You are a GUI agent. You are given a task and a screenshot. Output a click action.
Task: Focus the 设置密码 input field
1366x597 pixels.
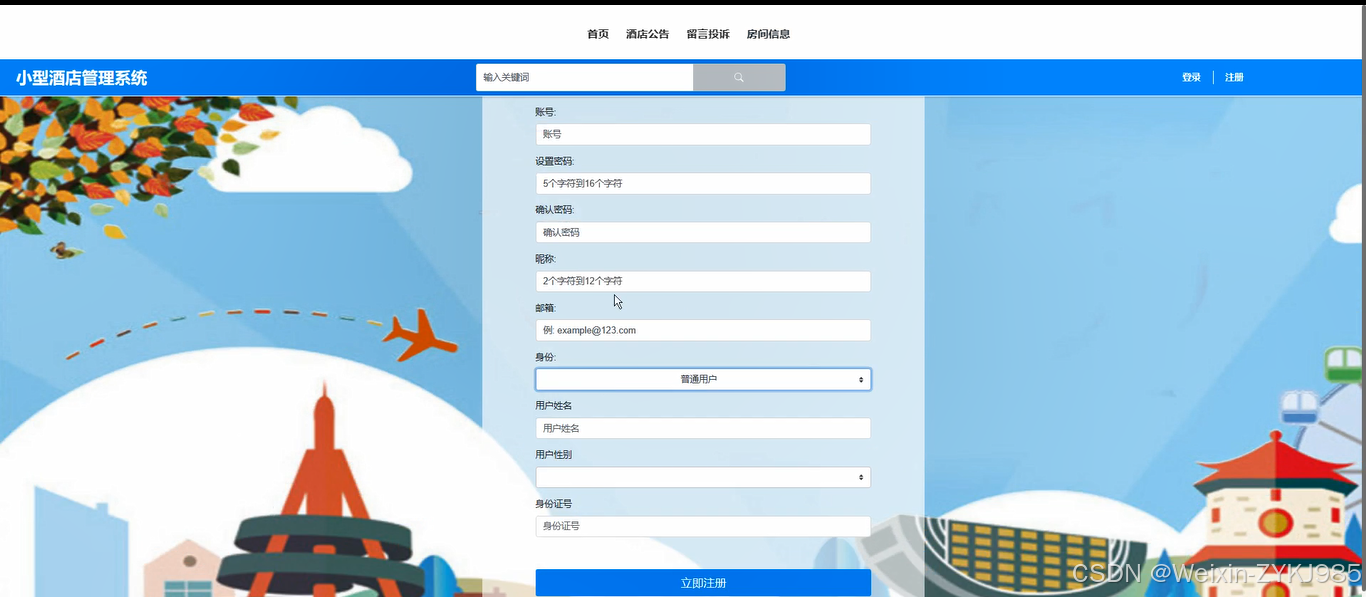click(x=703, y=183)
